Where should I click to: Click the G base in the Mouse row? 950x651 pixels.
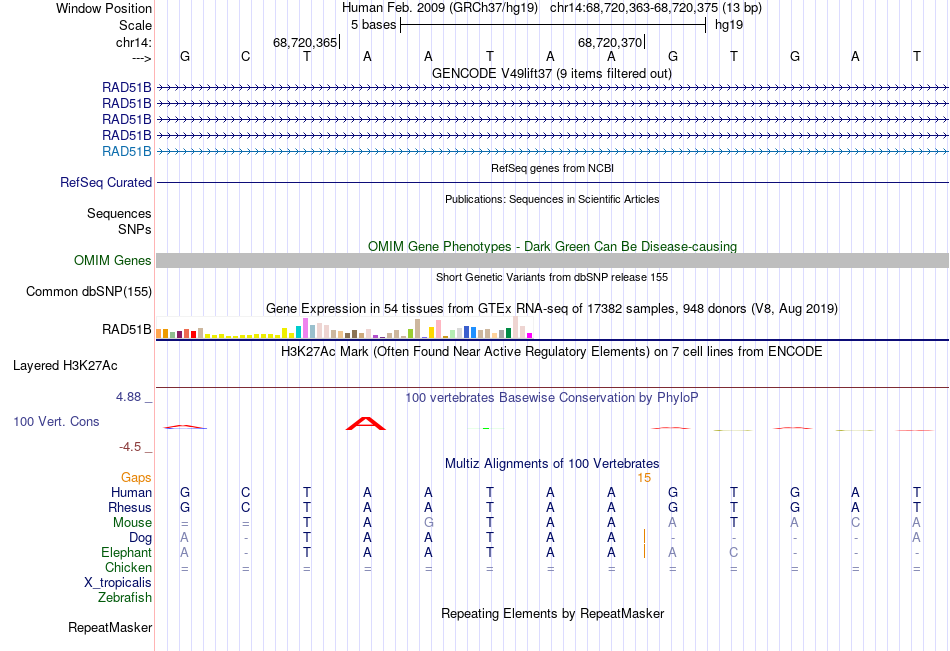[428, 522]
